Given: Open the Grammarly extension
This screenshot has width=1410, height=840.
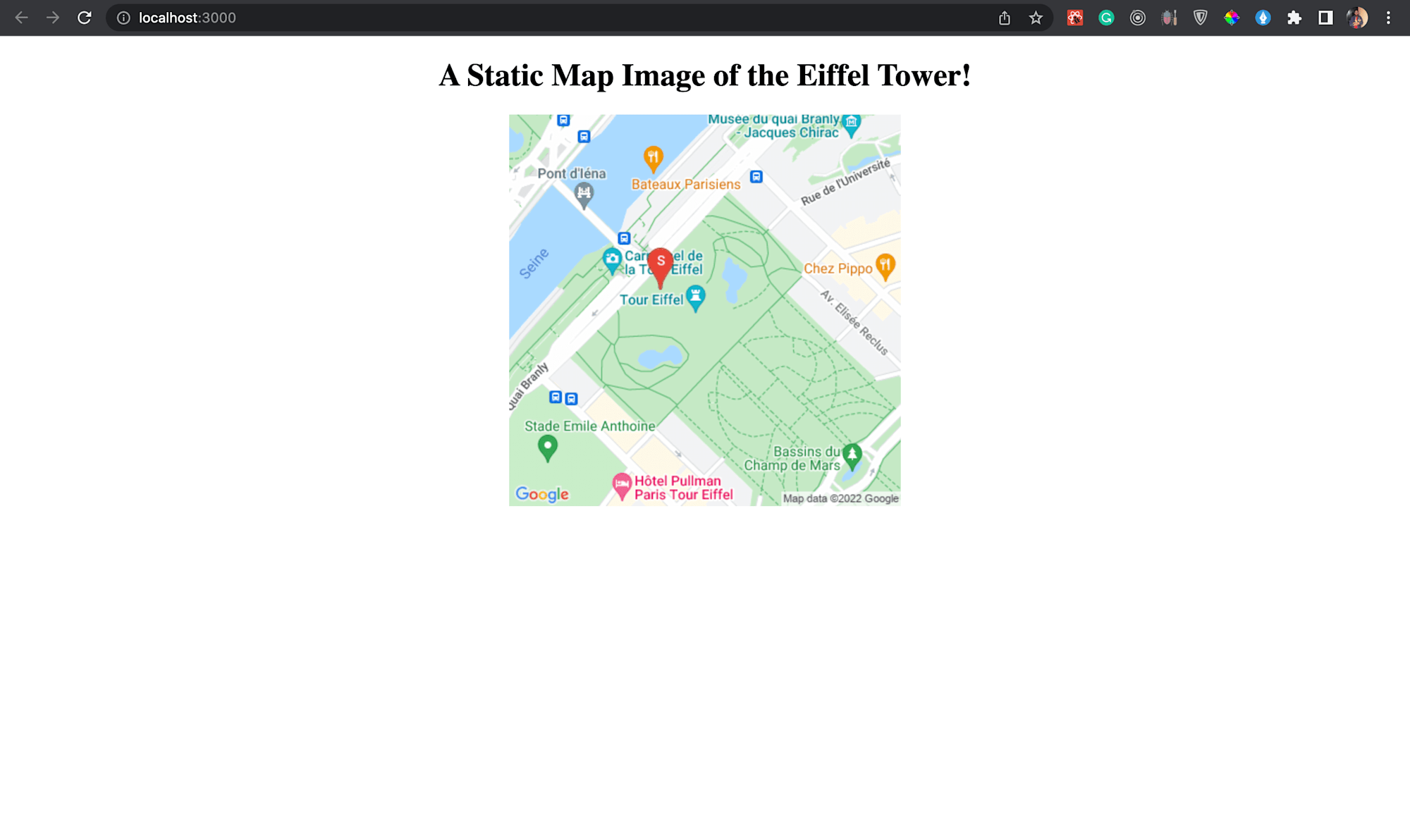Looking at the screenshot, I should [1106, 18].
